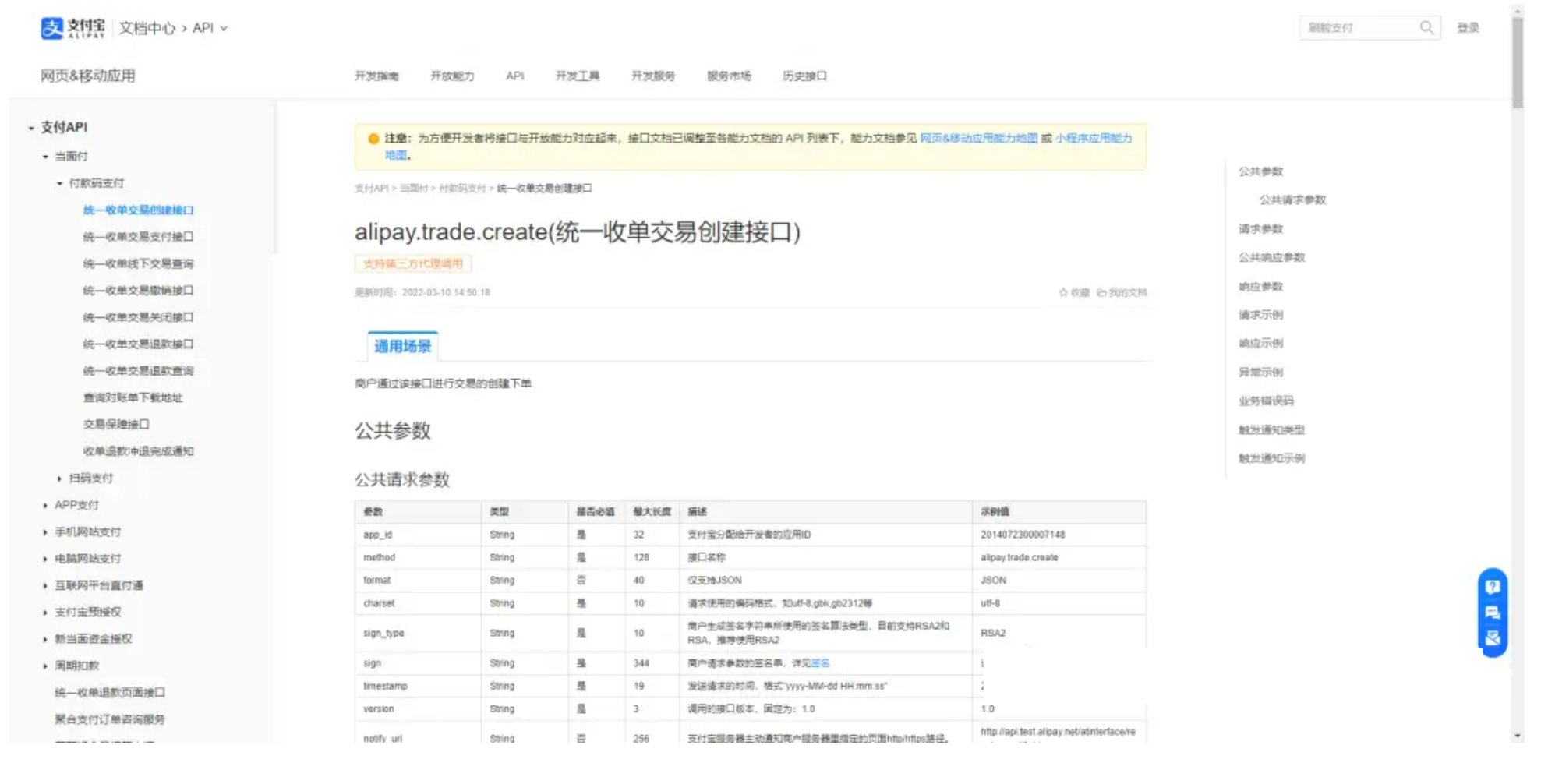The image size is (1541, 784).
Task: Open 统一收单退款页面接口 in the sidebar
Action: [x=110, y=693]
